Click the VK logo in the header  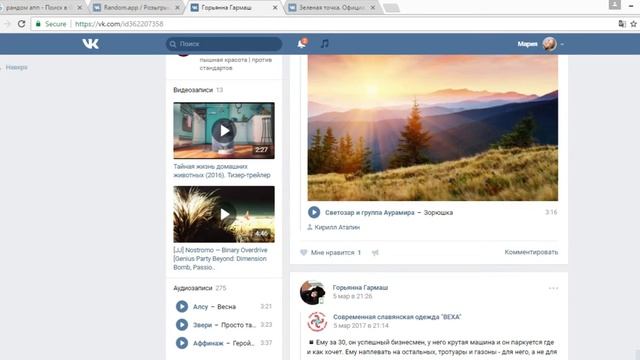point(91,44)
